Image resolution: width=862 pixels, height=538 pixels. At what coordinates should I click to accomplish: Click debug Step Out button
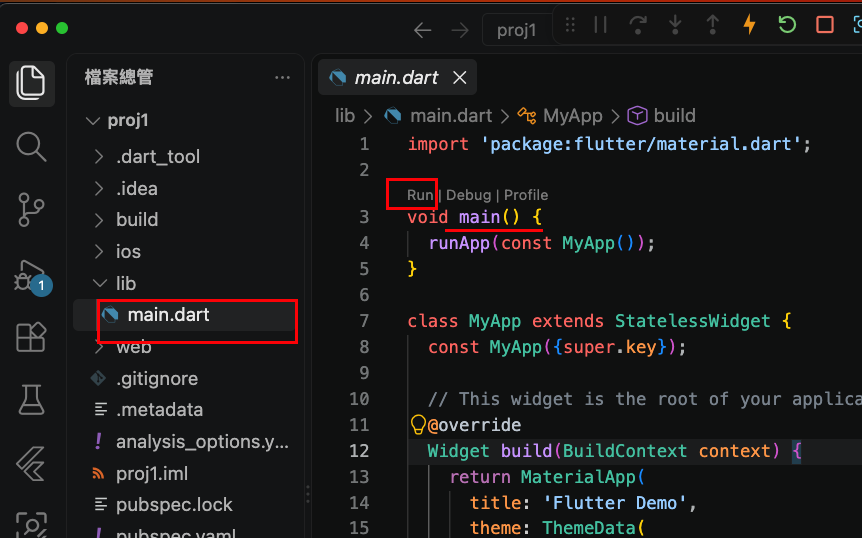coord(712,25)
